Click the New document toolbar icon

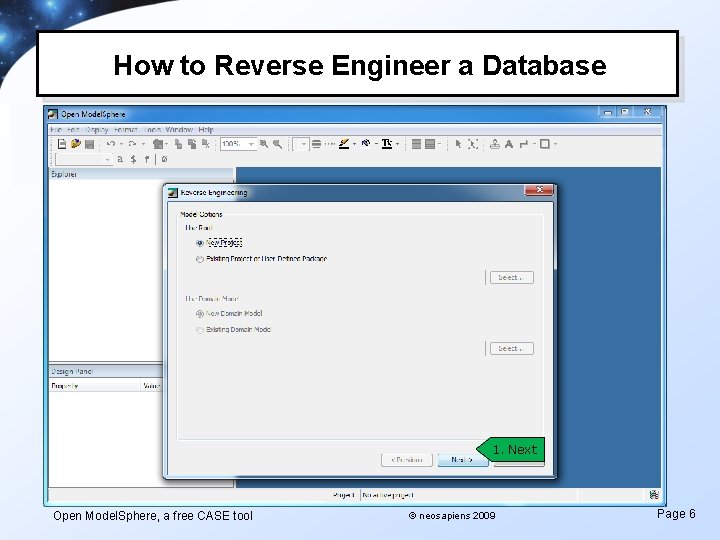(62, 144)
